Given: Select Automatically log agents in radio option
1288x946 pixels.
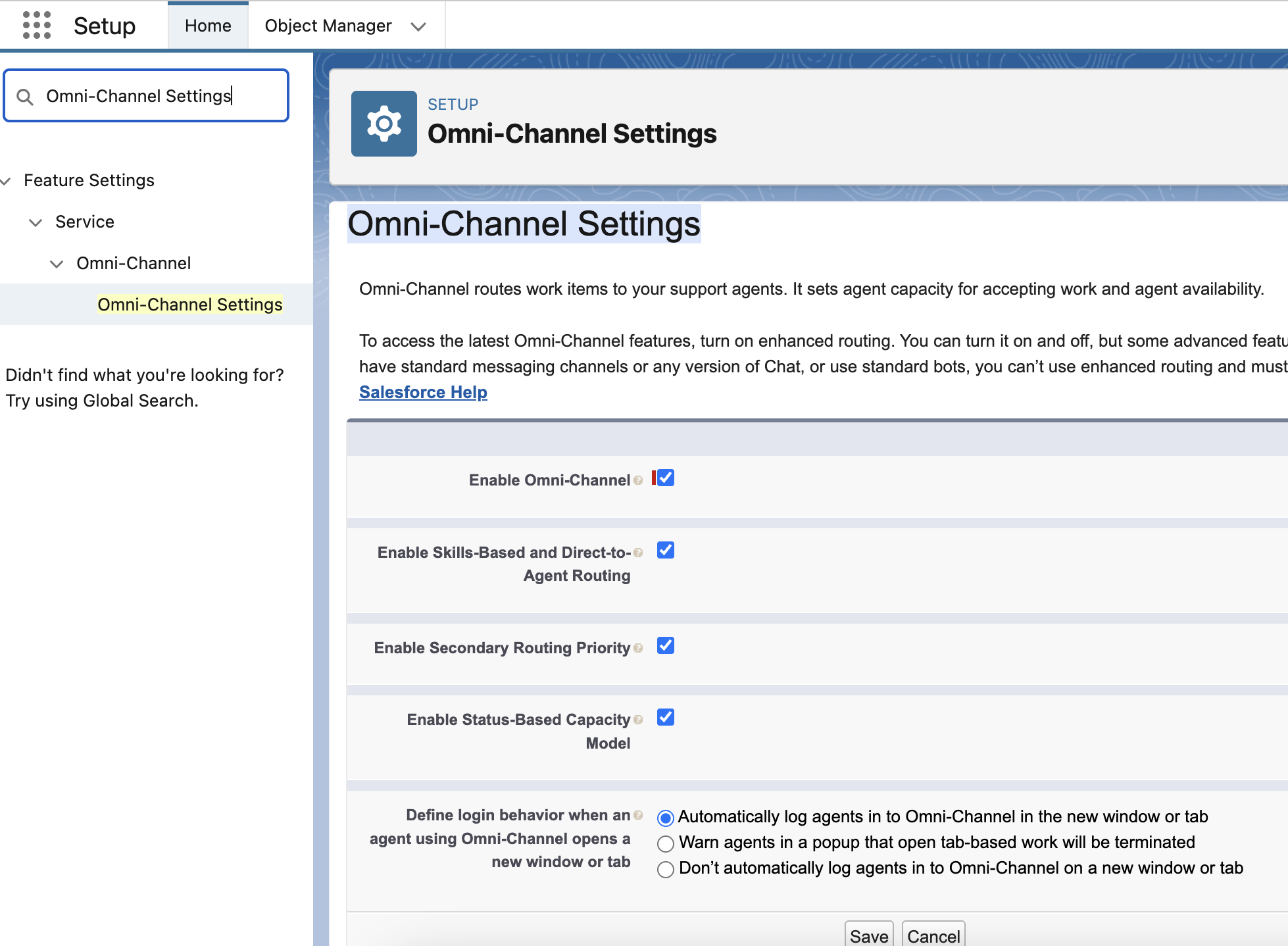Looking at the screenshot, I should [666, 818].
